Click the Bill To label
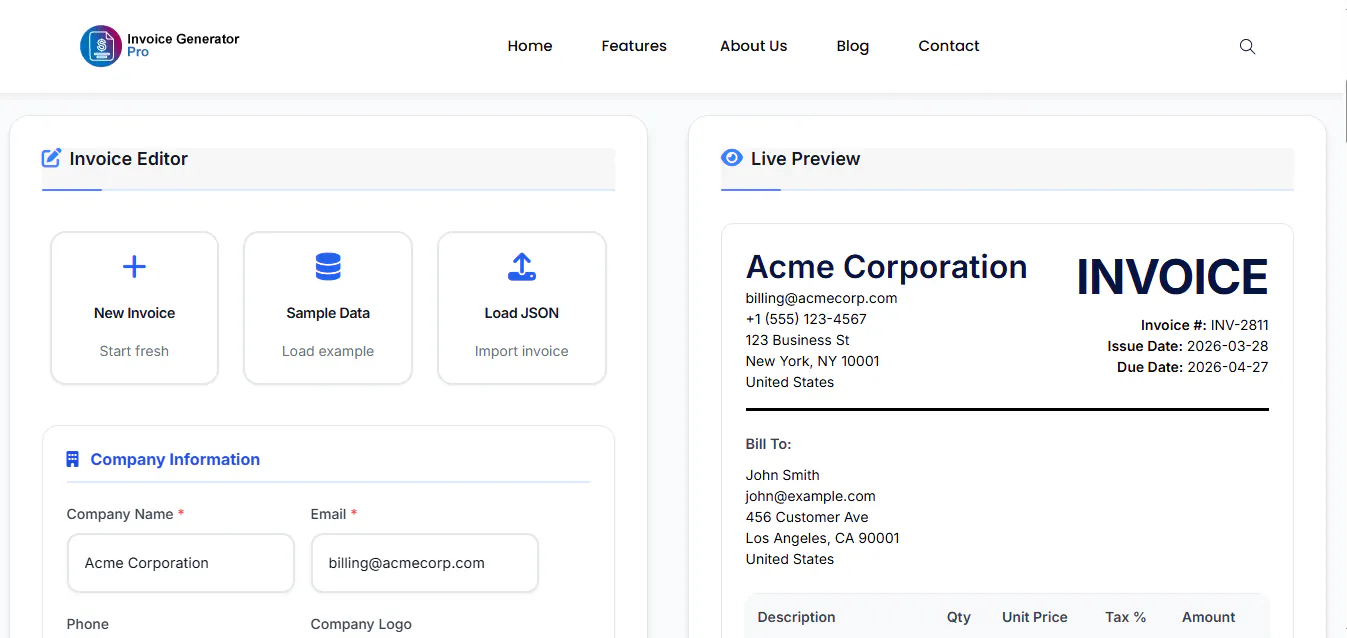1347x638 pixels. click(x=768, y=444)
